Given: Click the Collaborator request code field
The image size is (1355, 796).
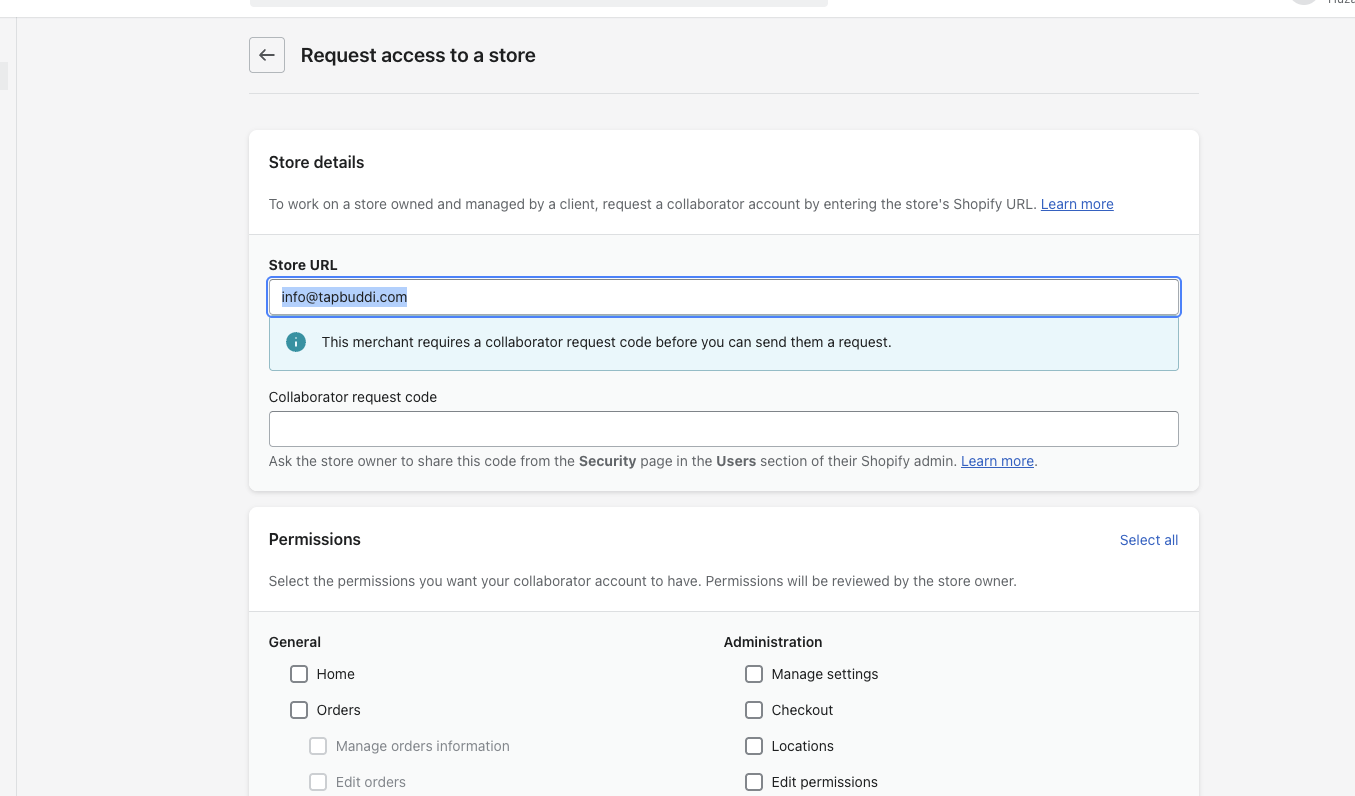Looking at the screenshot, I should click(723, 428).
